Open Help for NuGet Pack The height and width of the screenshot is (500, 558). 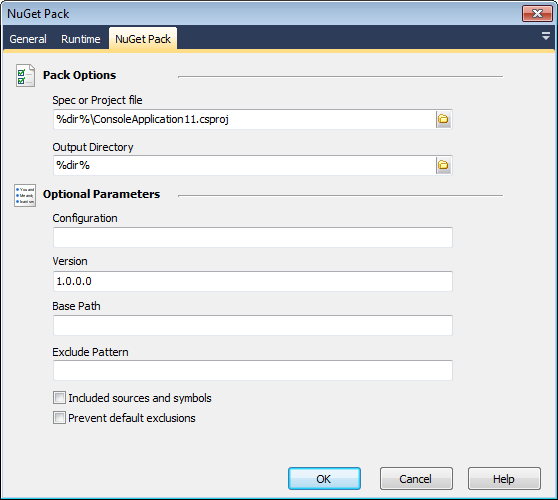click(x=504, y=479)
